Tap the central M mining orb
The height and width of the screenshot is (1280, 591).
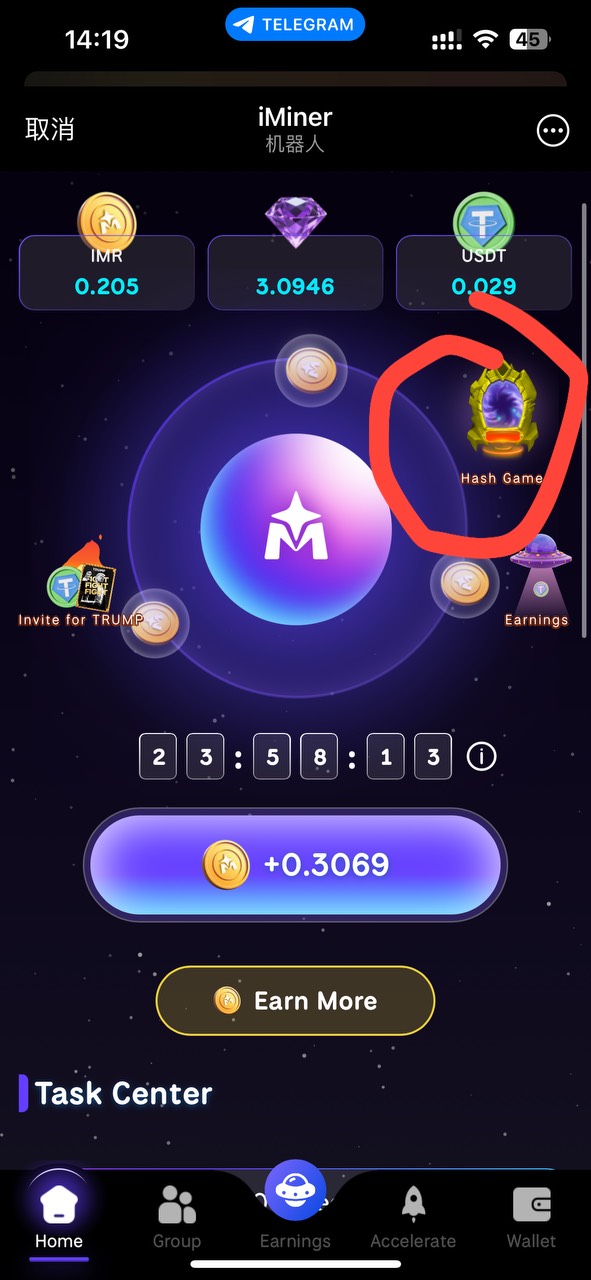click(296, 530)
